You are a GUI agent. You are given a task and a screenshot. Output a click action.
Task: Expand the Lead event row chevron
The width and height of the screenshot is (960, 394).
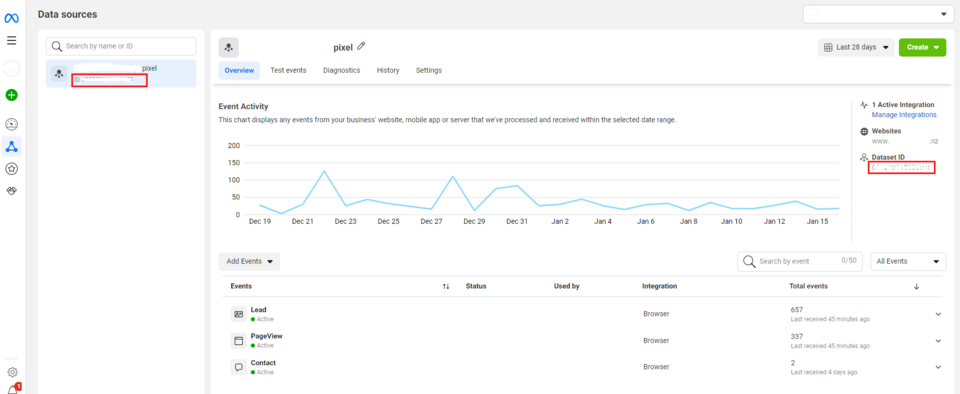coord(938,314)
